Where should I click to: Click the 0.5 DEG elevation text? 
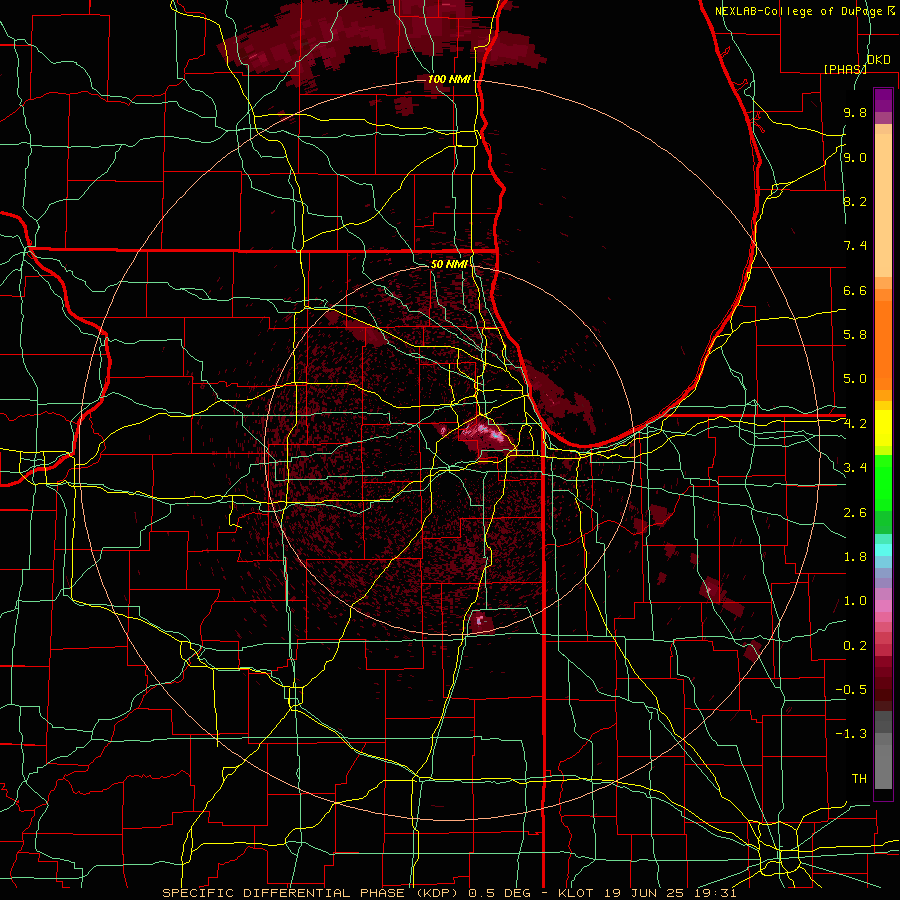coord(498,893)
